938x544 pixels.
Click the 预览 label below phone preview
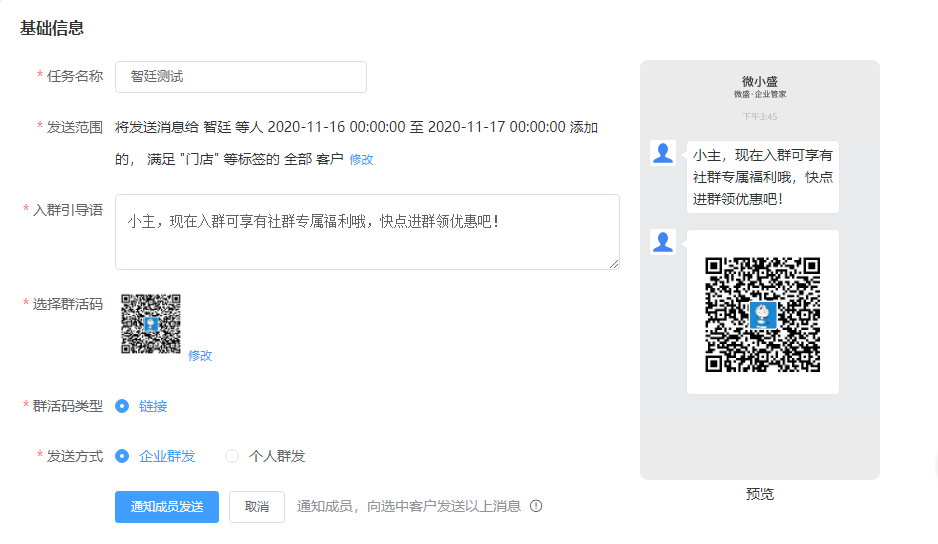coord(760,494)
